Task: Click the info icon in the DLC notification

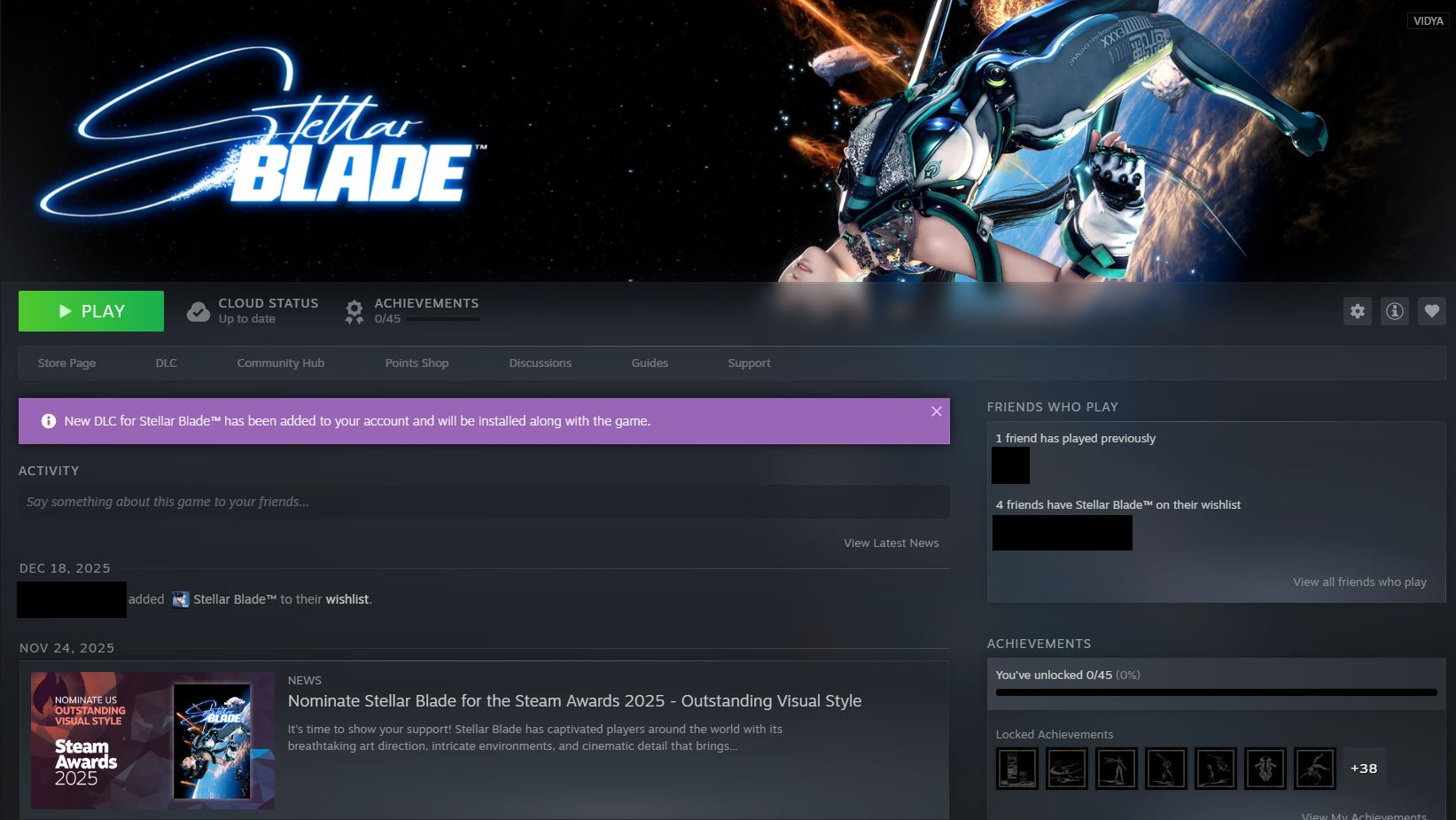Action: tap(49, 421)
